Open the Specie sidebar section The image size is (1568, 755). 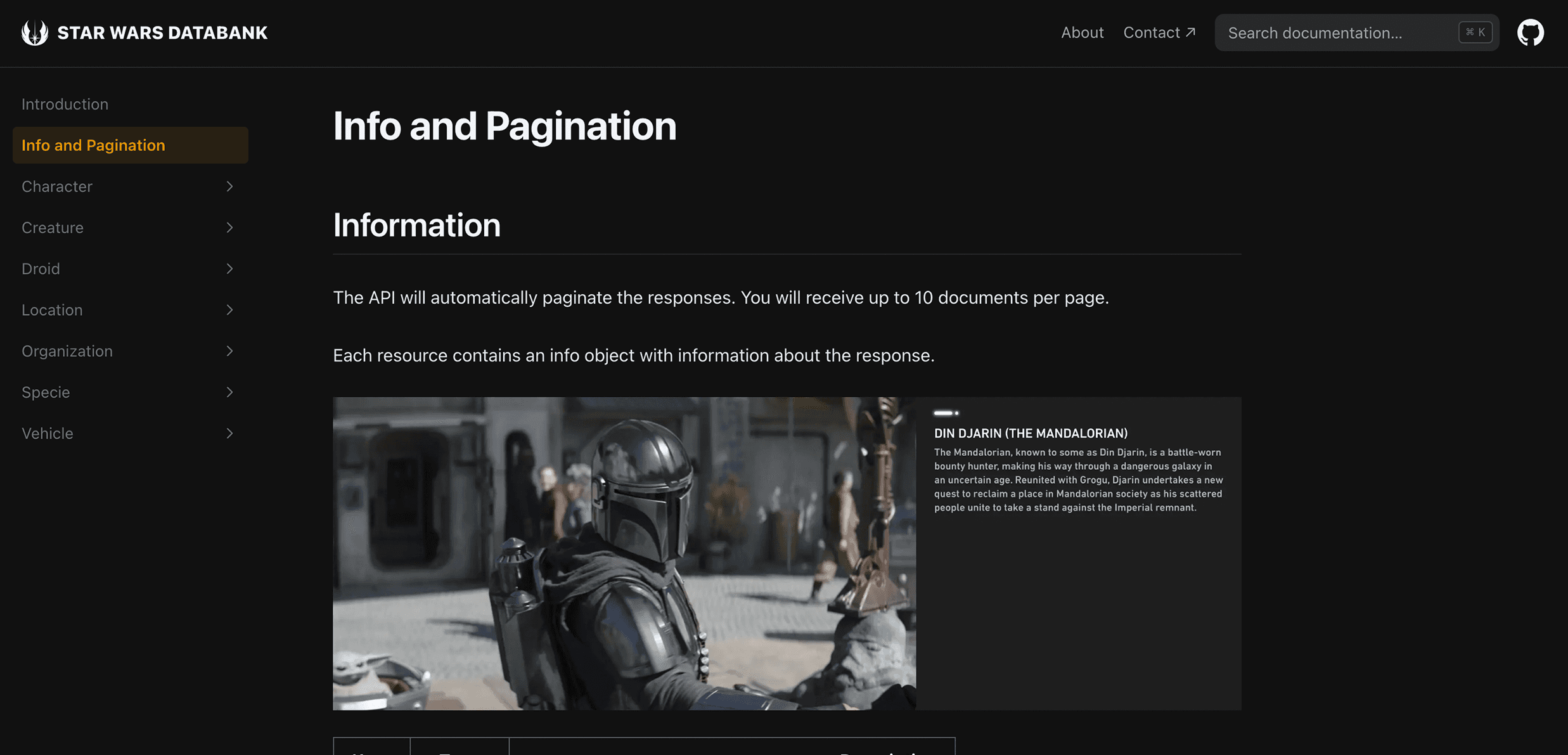tap(131, 392)
